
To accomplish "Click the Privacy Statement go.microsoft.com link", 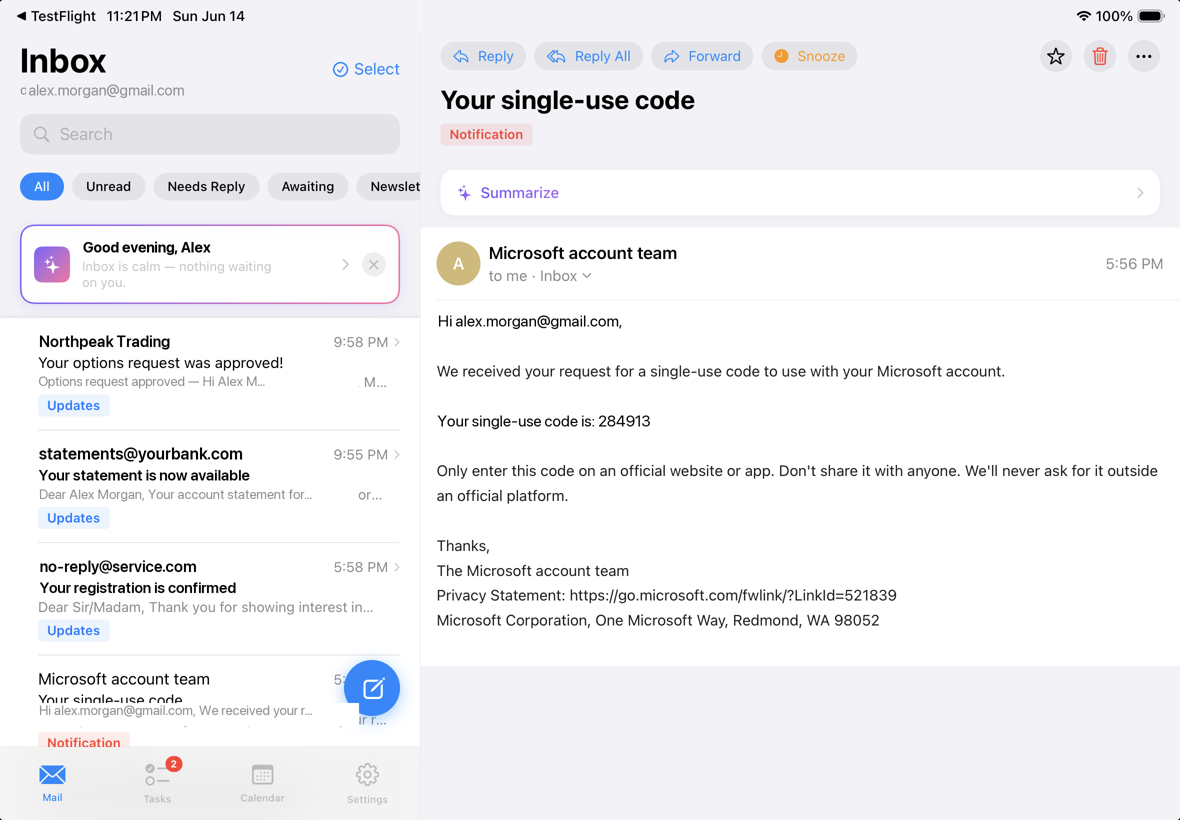I will 733,596.
